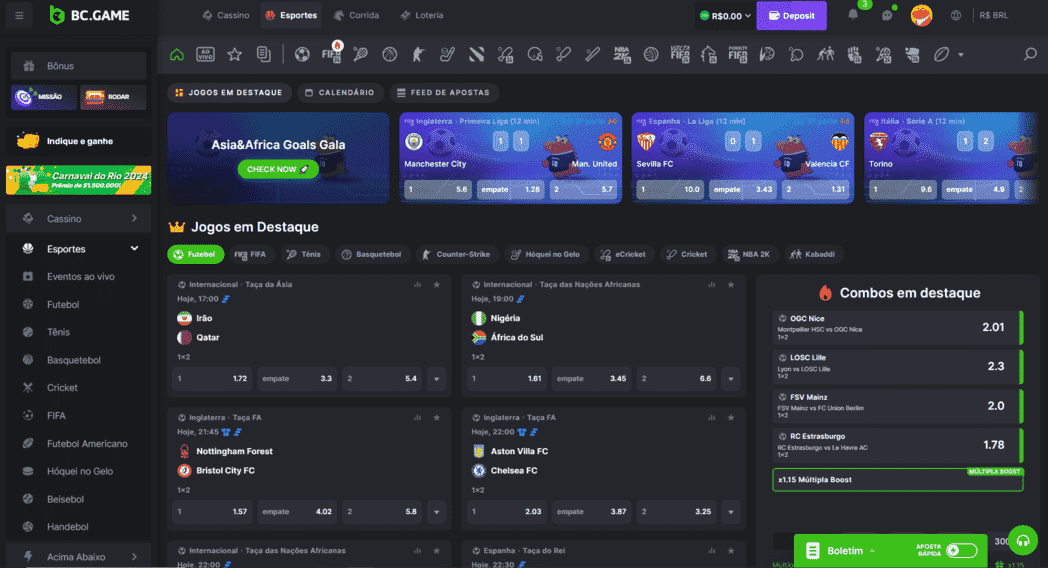Viewport: 1048px width, 568px height.
Task: Open Eventos ao vivo in sidebar
Action: pos(79,277)
